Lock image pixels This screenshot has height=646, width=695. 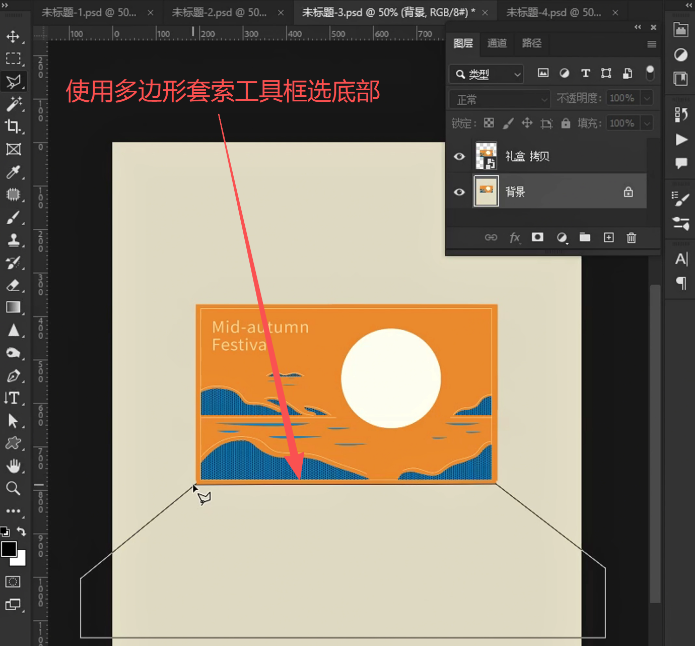tap(508, 123)
